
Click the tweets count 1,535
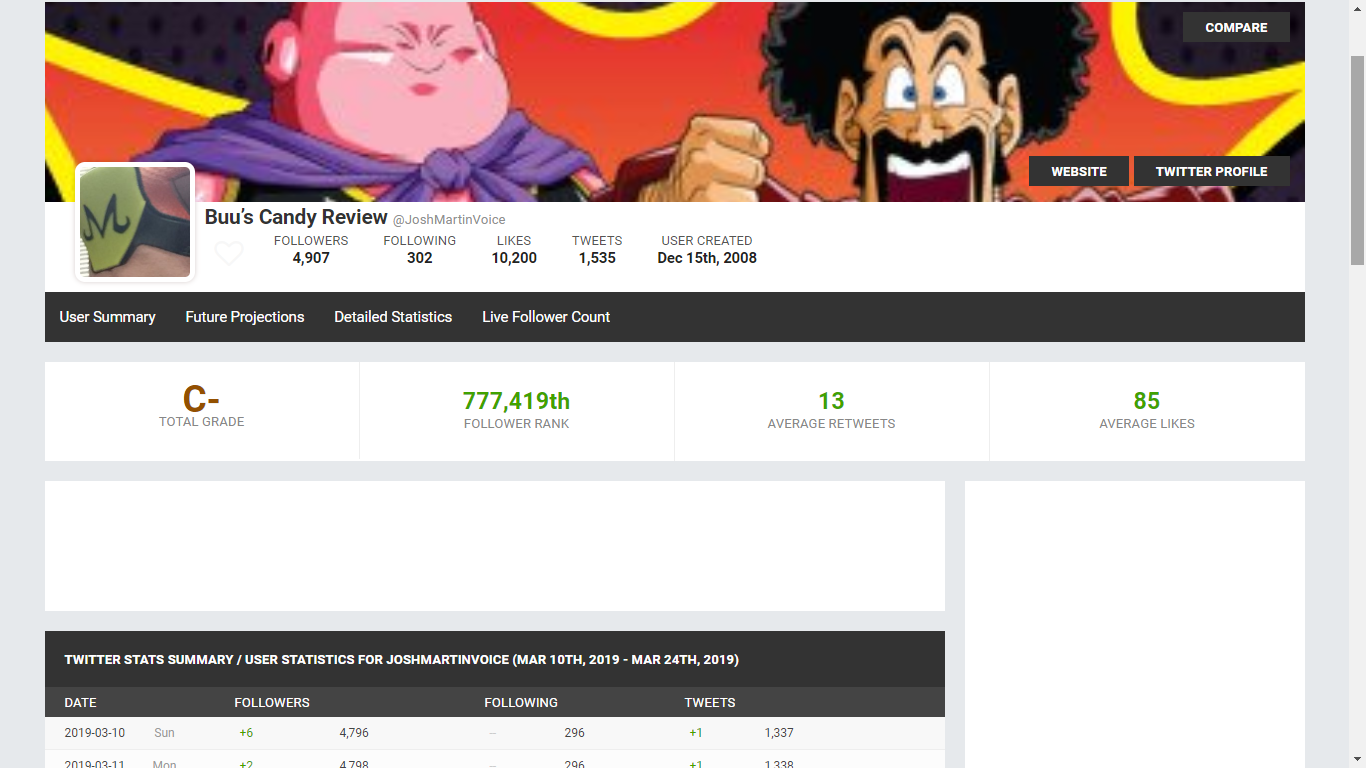(597, 258)
